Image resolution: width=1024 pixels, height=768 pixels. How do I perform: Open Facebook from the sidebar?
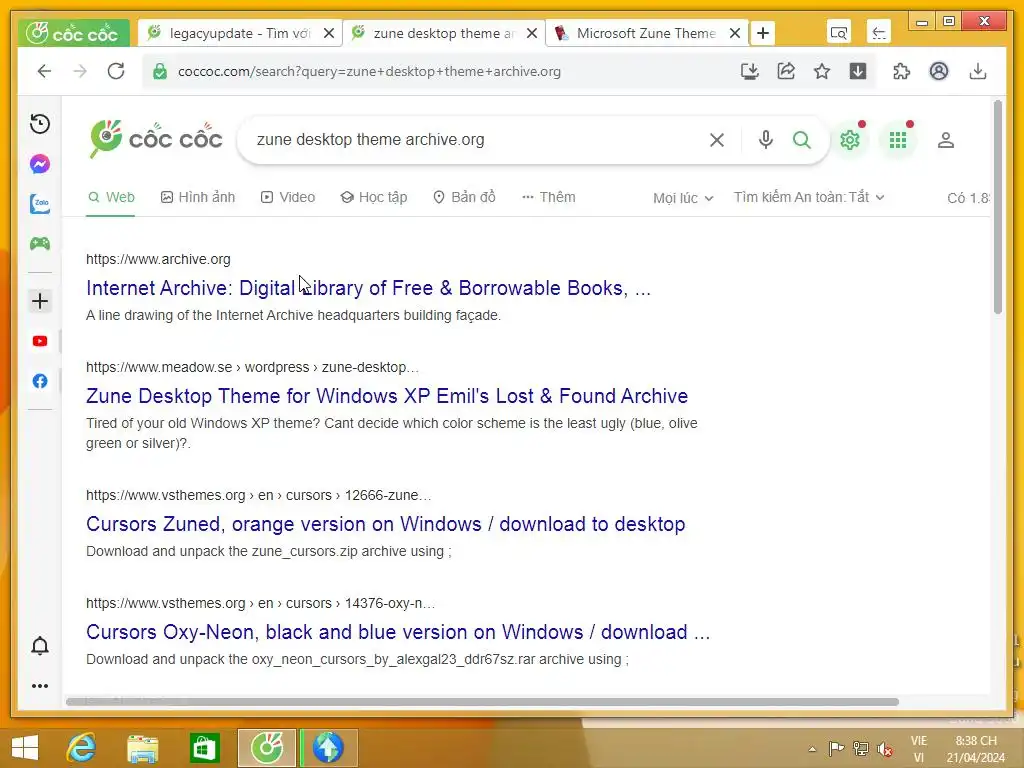(x=40, y=381)
